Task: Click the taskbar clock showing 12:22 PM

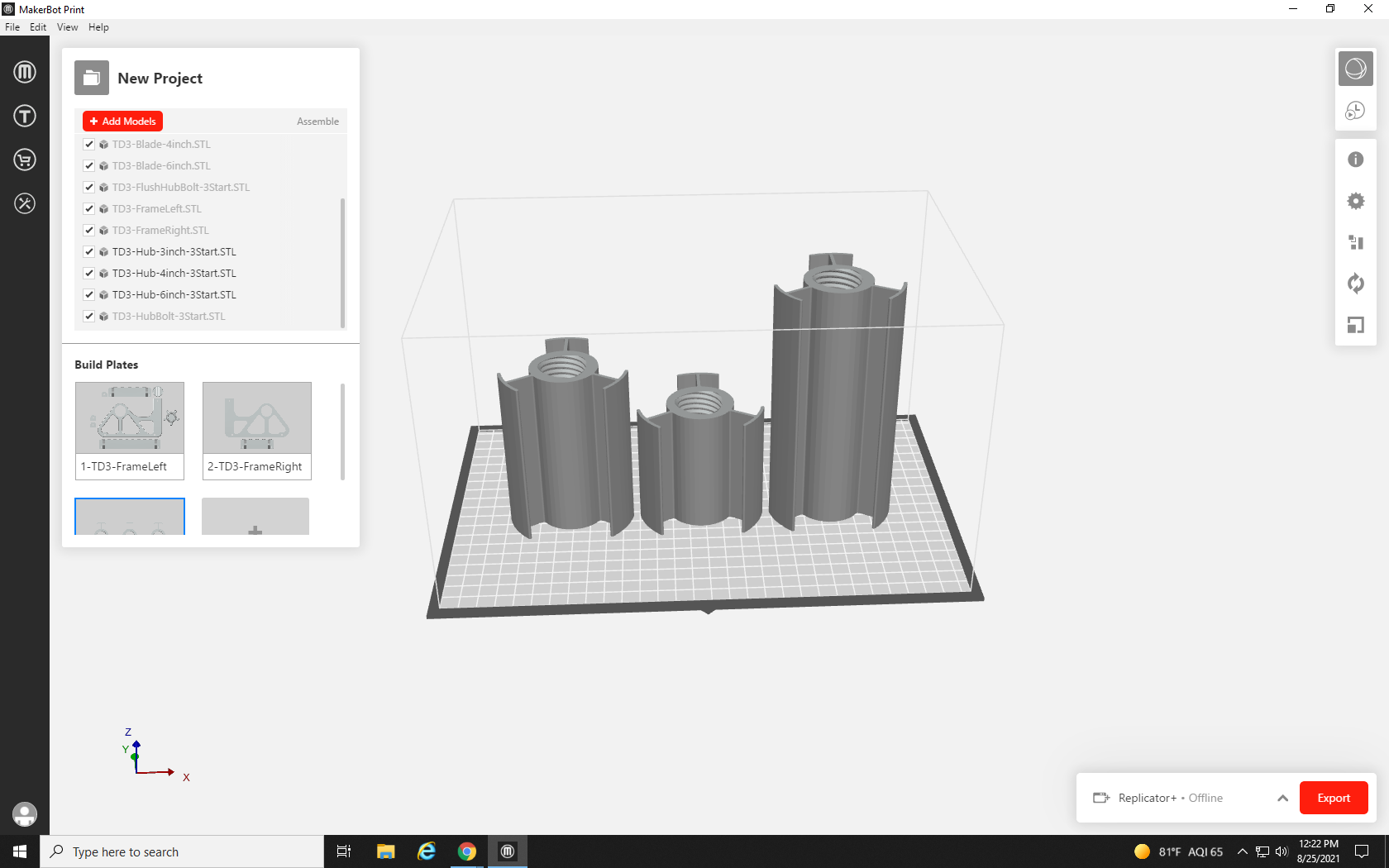Action: pyautogui.click(x=1319, y=851)
